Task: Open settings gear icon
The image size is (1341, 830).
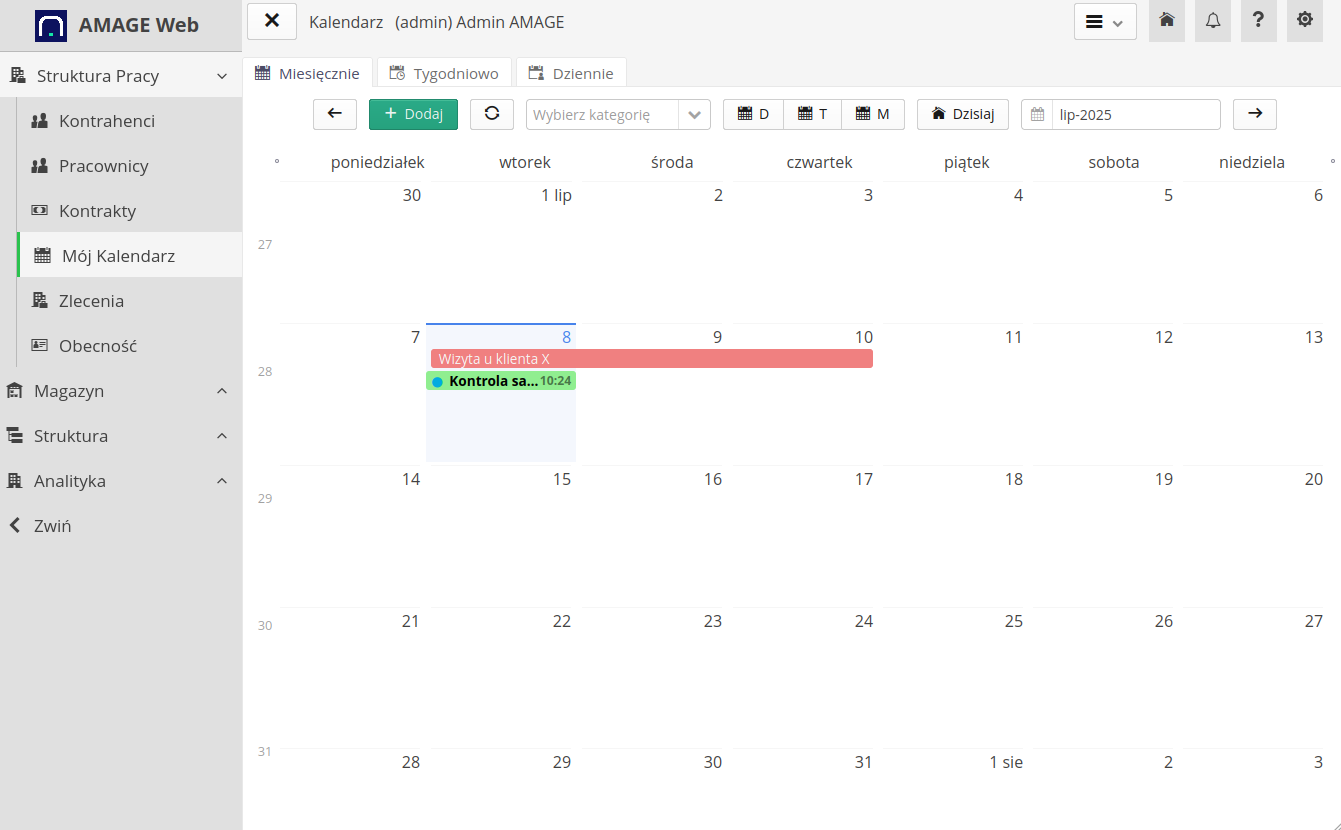Action: tap(1304, 21)
